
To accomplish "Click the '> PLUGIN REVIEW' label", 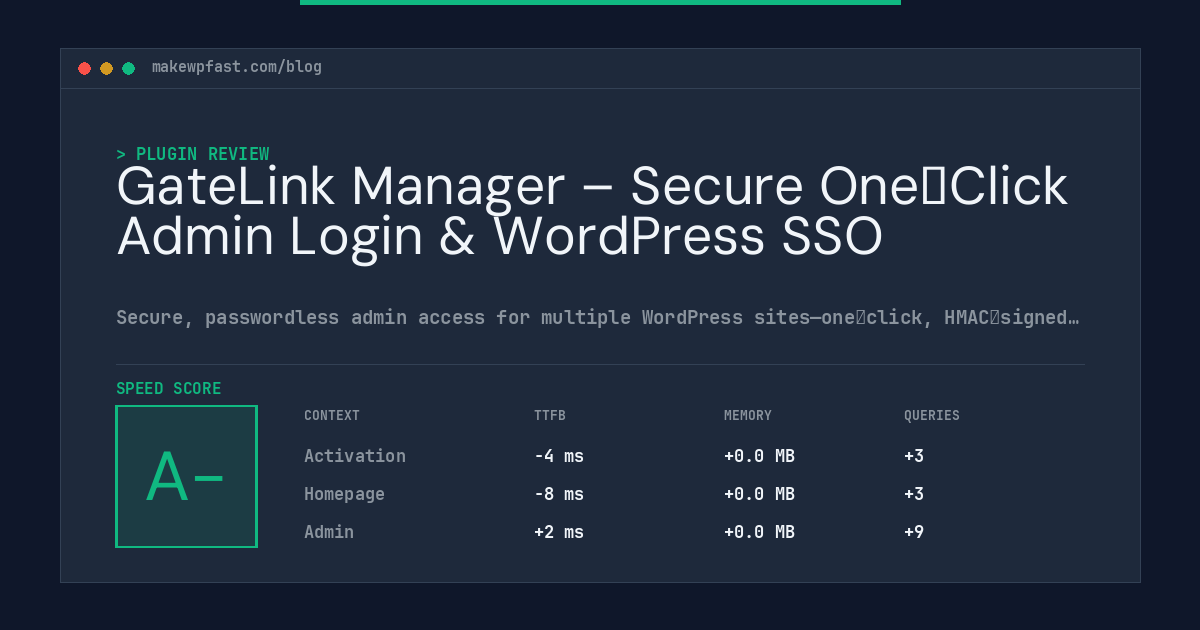I will tap(193, 154).
